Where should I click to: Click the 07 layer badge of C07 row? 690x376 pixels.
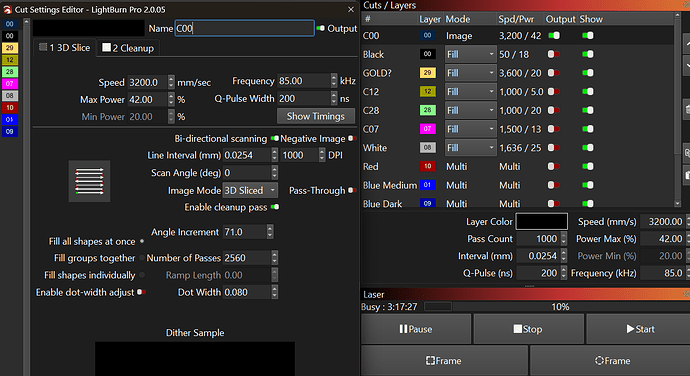tap(427, 129)
